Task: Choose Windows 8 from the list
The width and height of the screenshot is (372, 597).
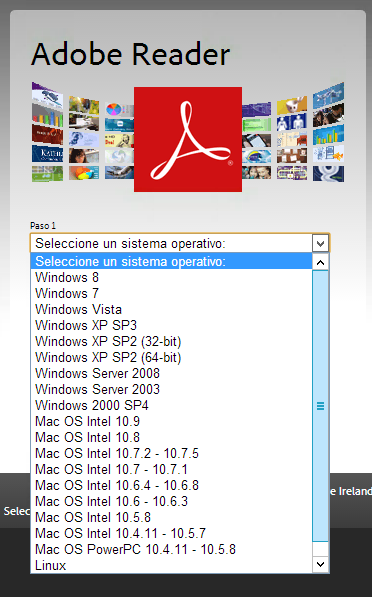Action: tap(171, 277)
